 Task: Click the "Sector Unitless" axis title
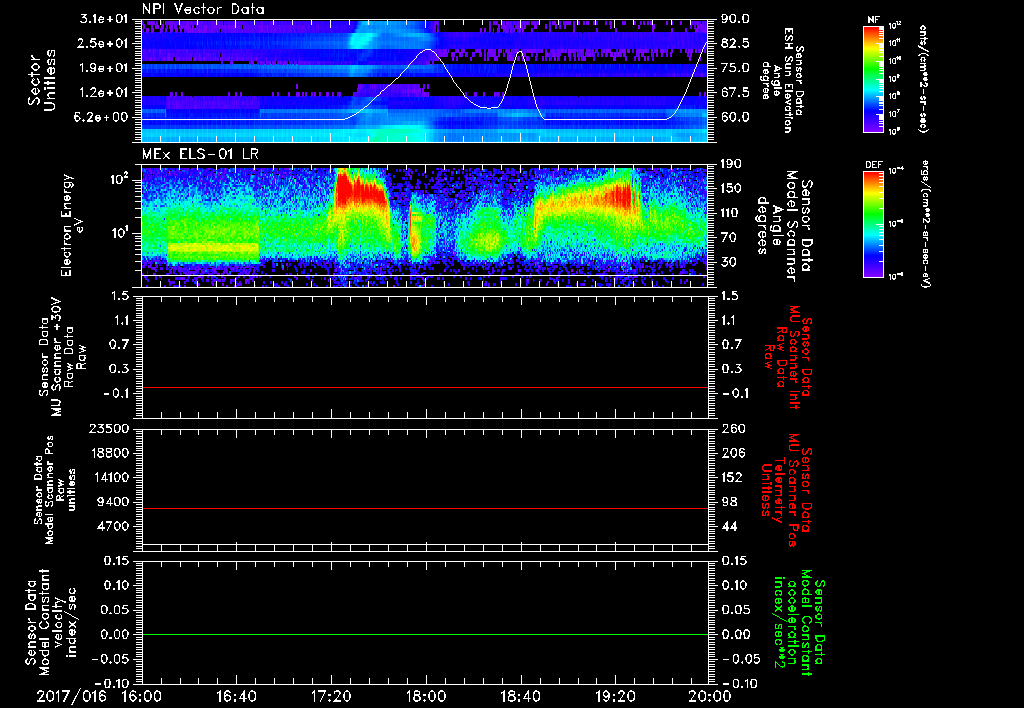pyautogui.click(x=42, y=80)
